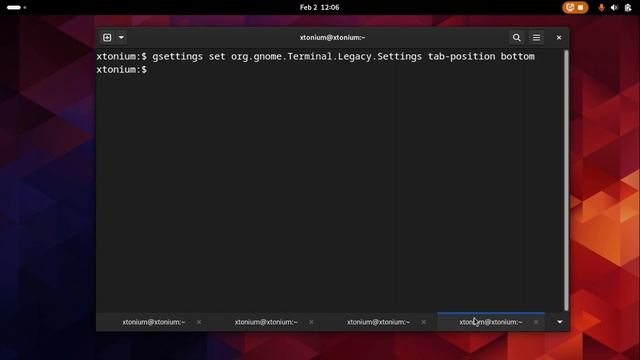Open the system power status icon
640x360 pixels.
(x=628, y=7)
